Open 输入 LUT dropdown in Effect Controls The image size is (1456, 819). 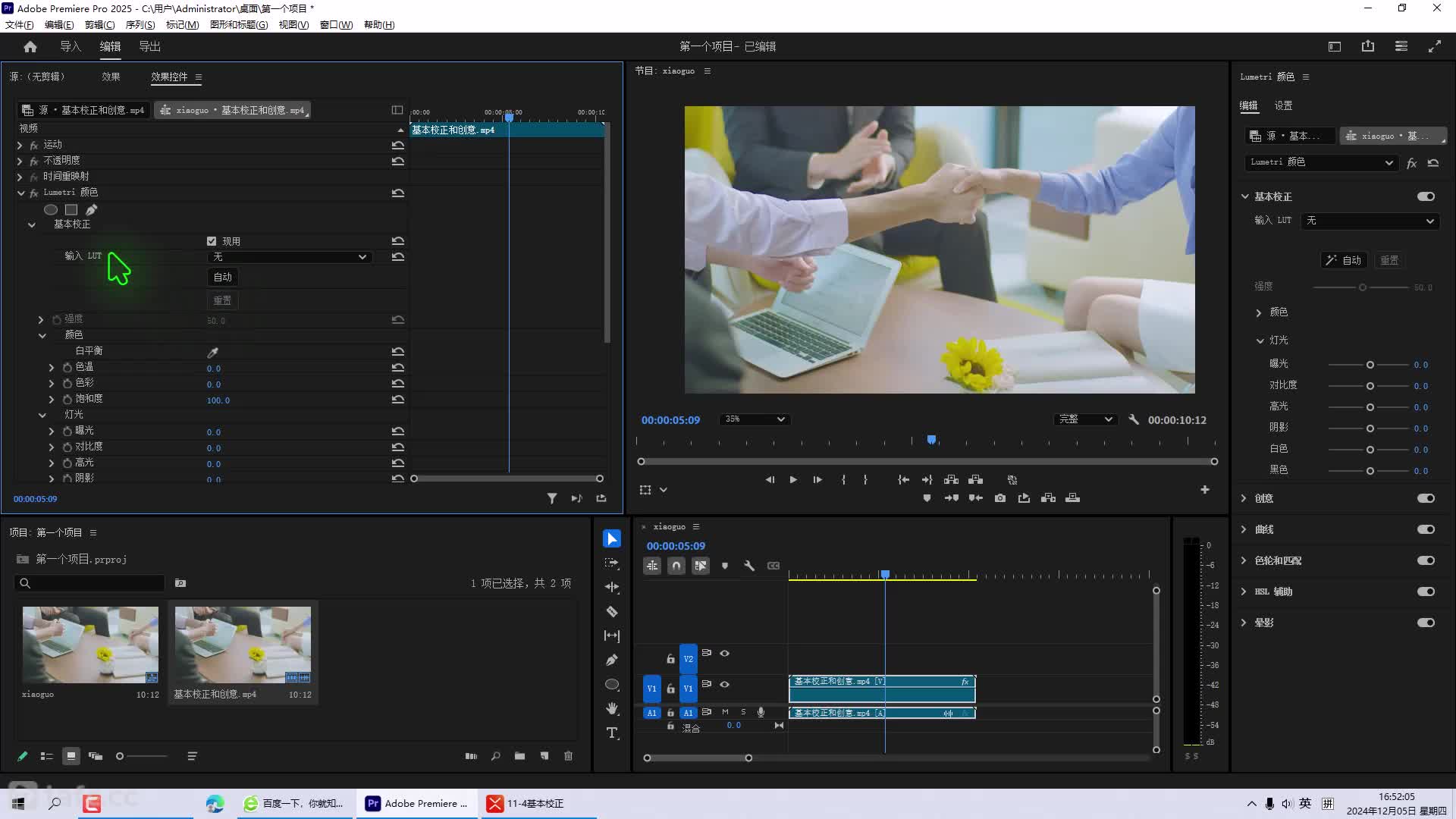[x=290, y=257]
